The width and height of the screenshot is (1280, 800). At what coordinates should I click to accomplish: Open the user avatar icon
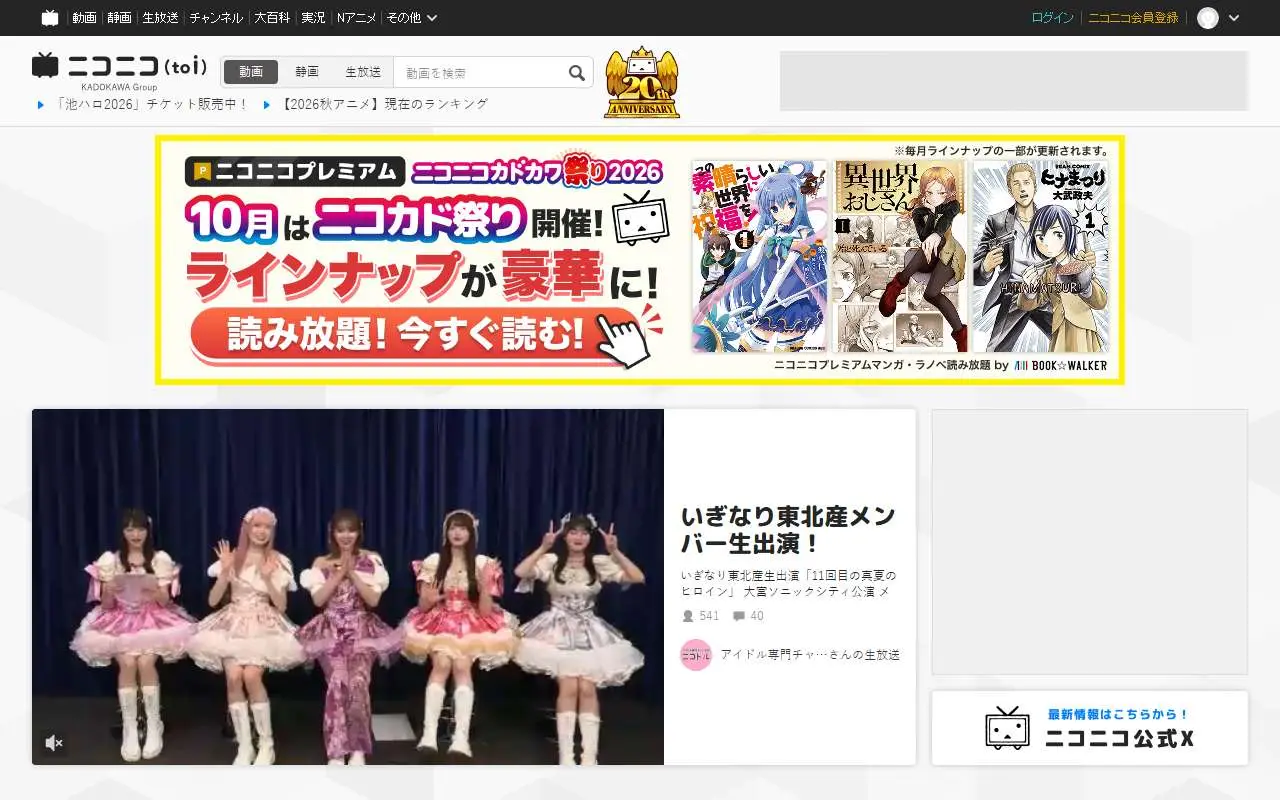(x=1208, y=18)
